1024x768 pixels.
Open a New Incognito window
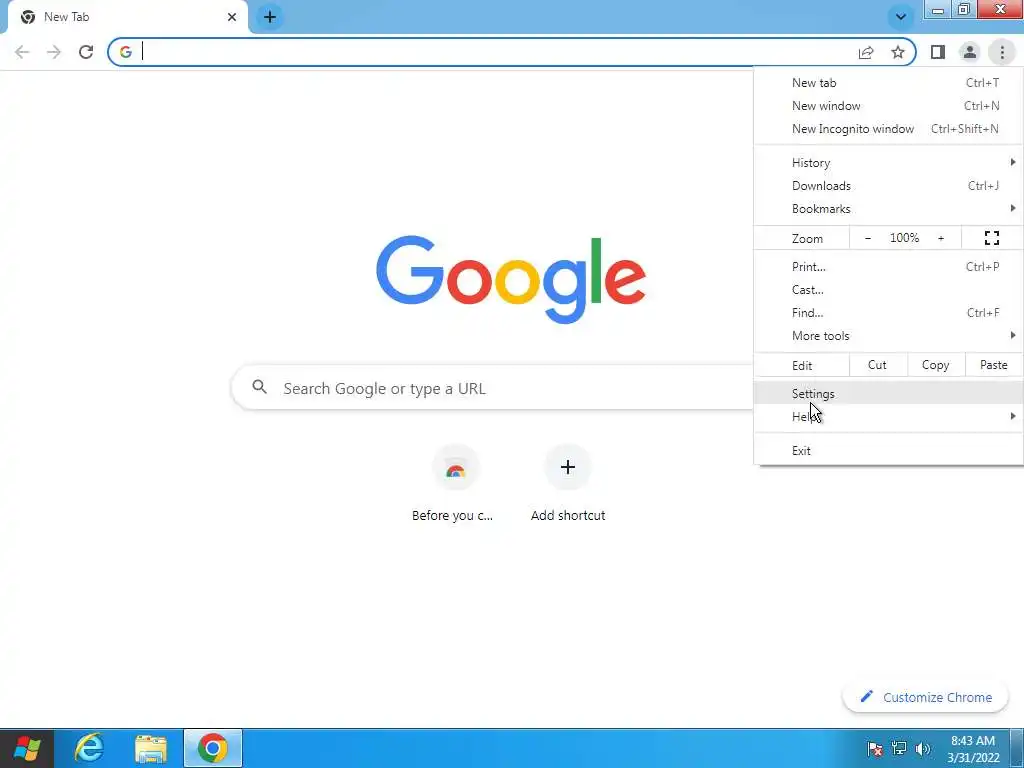tap(888, 129)
